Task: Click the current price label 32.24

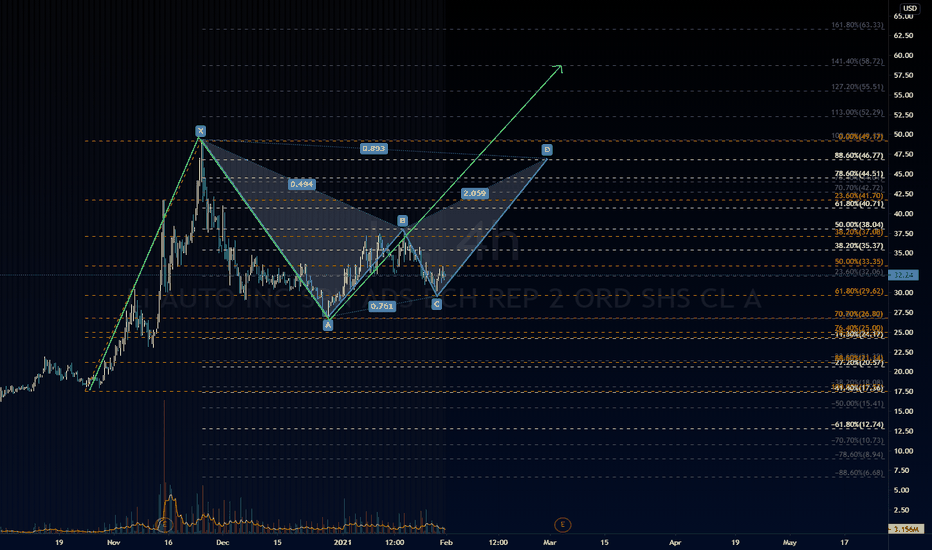Action: coord(903,275)
